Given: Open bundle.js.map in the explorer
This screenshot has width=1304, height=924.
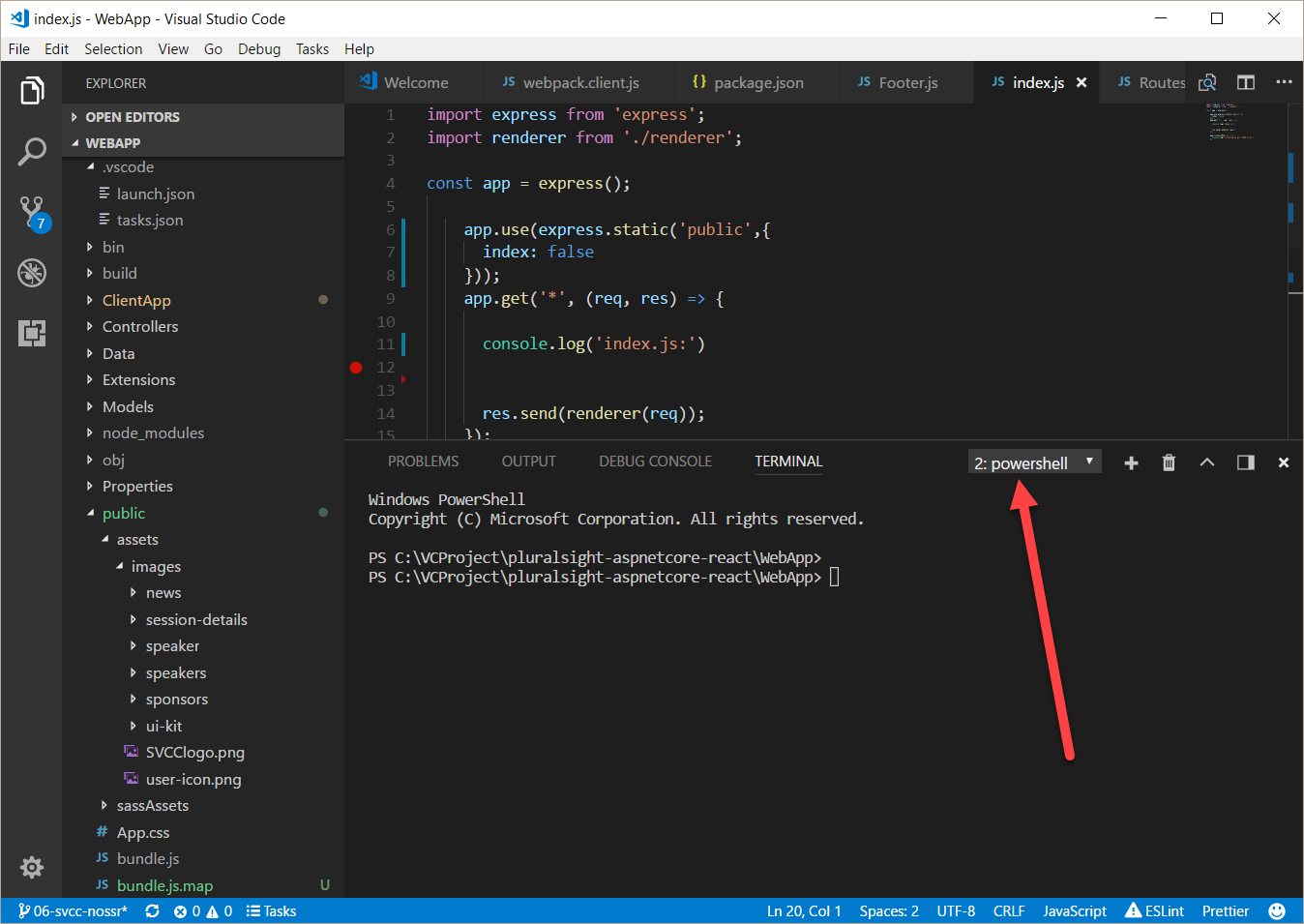Looking at the screenshot, I should click(x=203, y=886).
